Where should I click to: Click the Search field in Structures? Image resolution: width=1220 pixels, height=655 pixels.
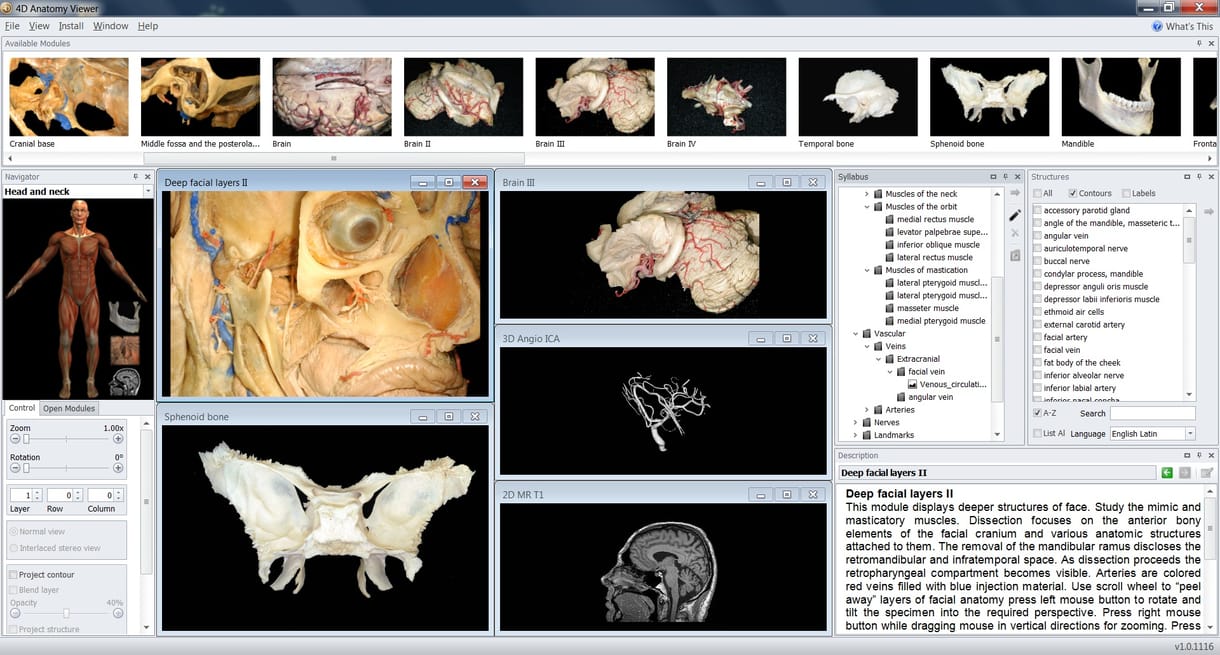(x=1152, y=413)
